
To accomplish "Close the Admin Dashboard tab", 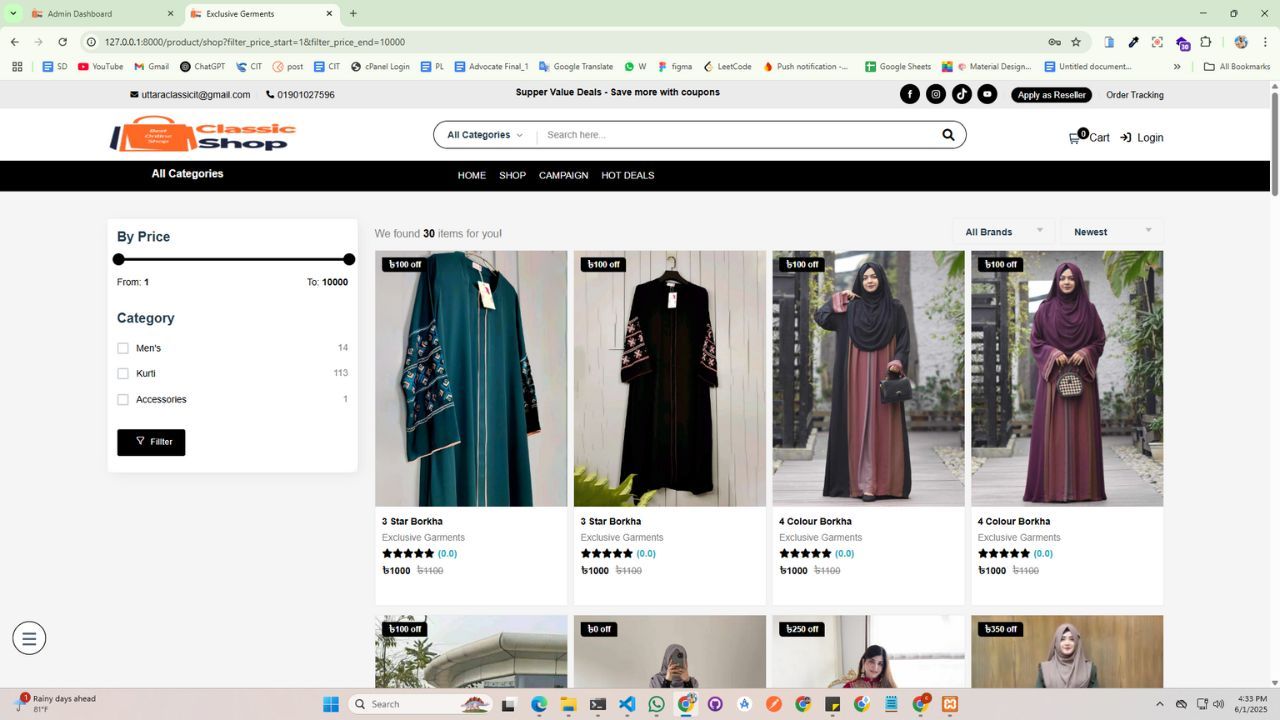I will (170, 14).
